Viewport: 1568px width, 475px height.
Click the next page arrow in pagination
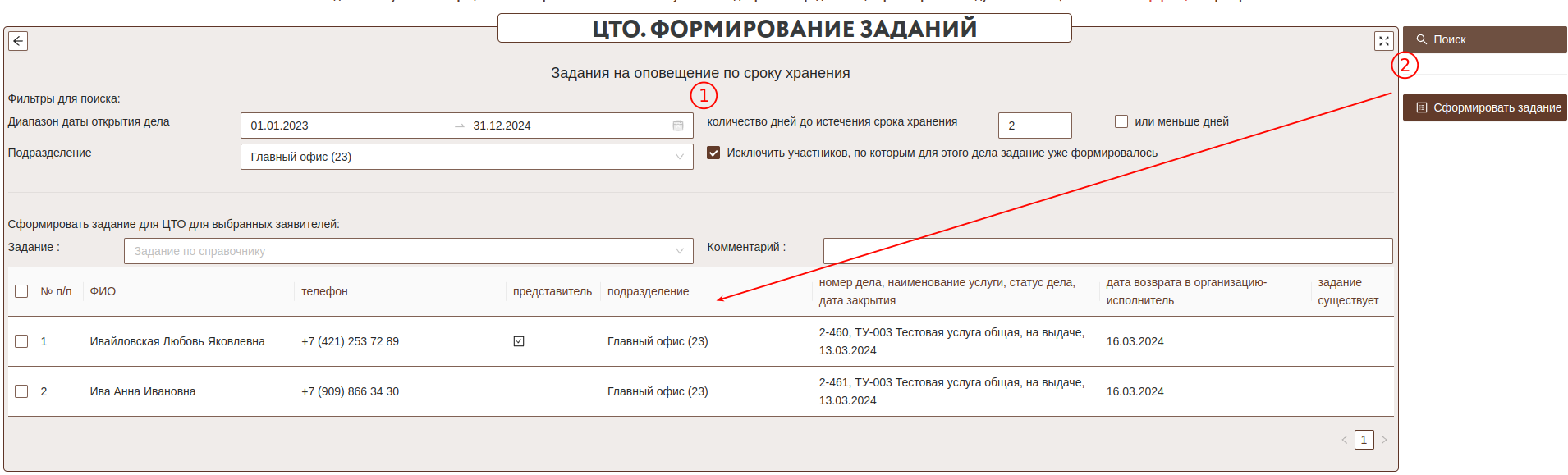coord(1384,440)
